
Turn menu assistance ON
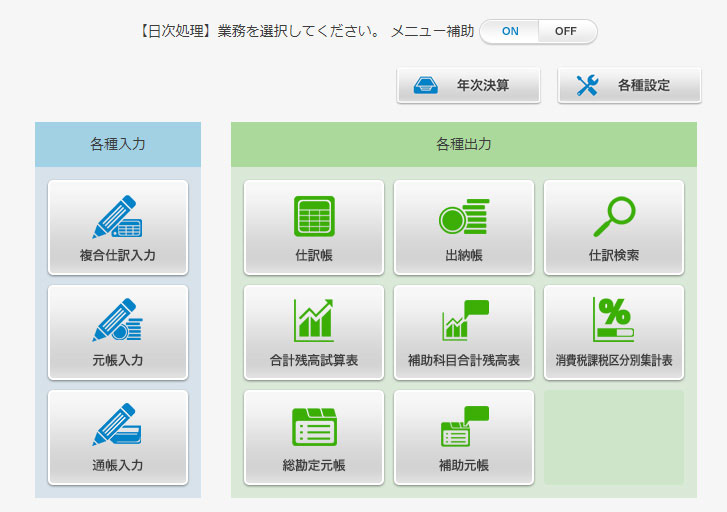[x=510, y=31]
